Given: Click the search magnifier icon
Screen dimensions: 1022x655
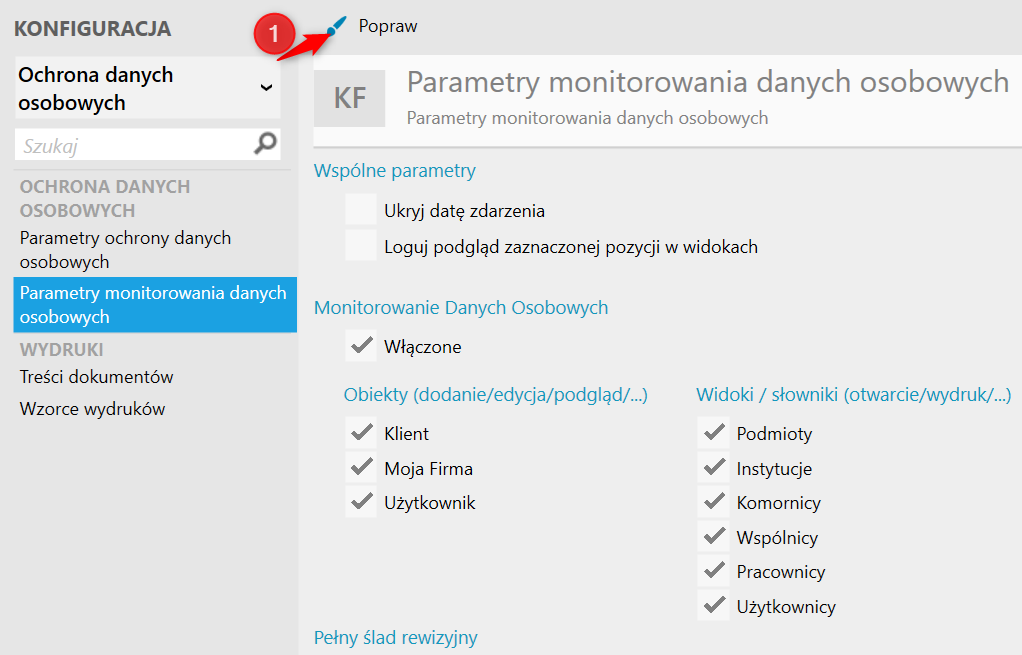Looking at the screenshot, I should coord(265,145).
